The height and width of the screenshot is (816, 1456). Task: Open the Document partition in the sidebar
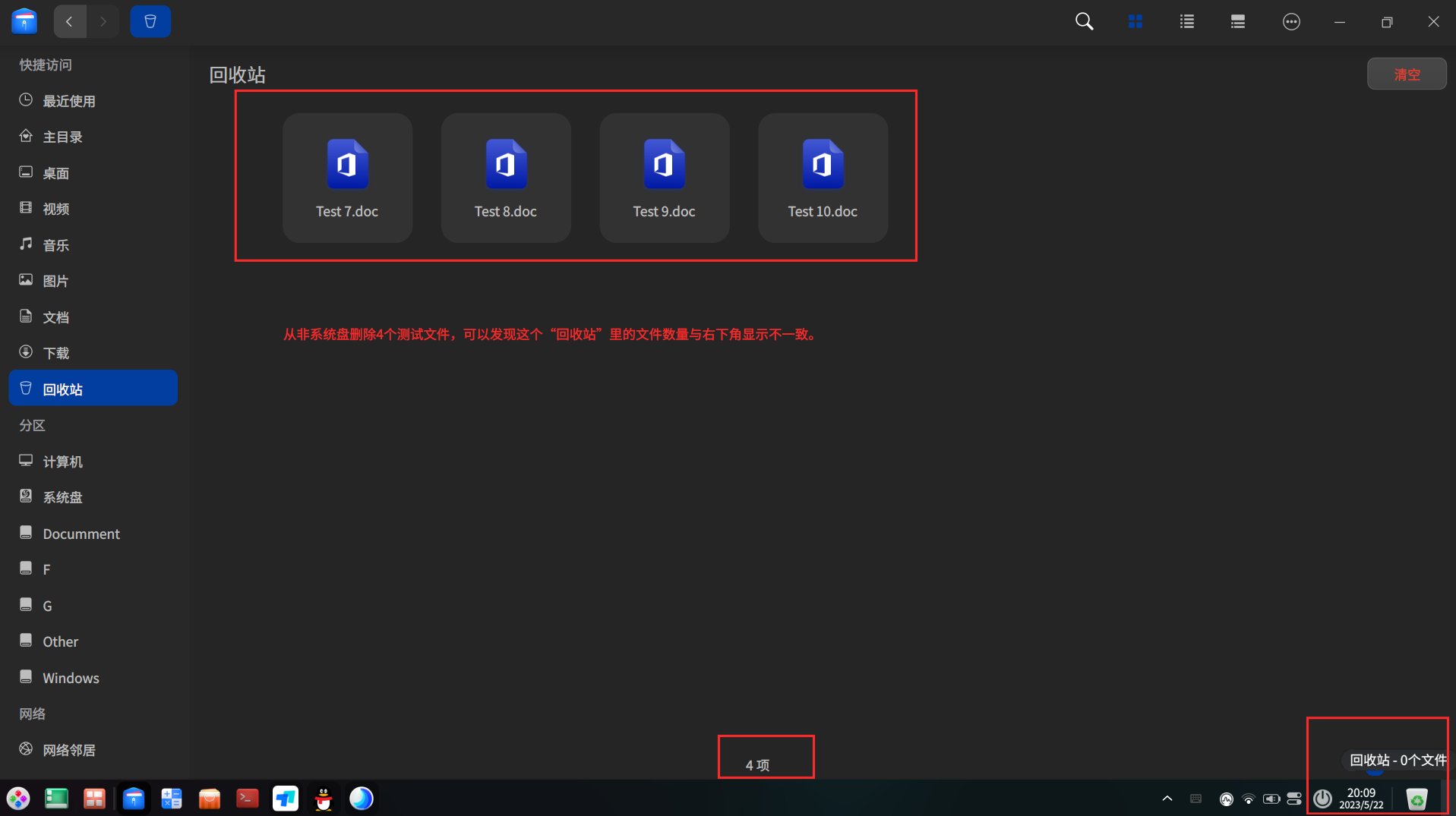tap(82, 533)
